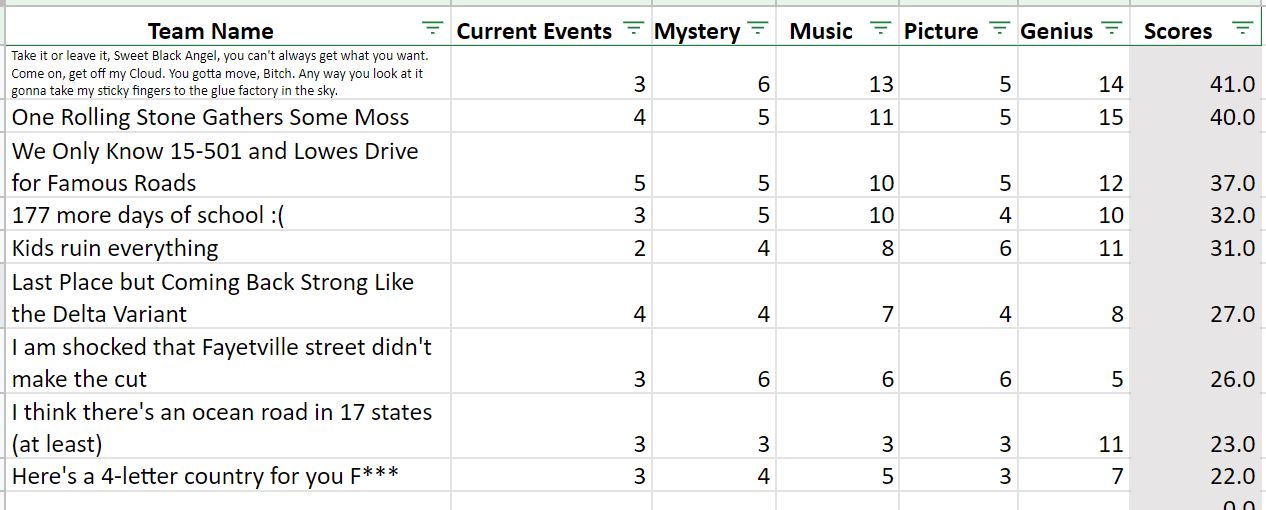1266x510 pixels.
Task: Select the Team Name header cell
Action: [227, 29]
